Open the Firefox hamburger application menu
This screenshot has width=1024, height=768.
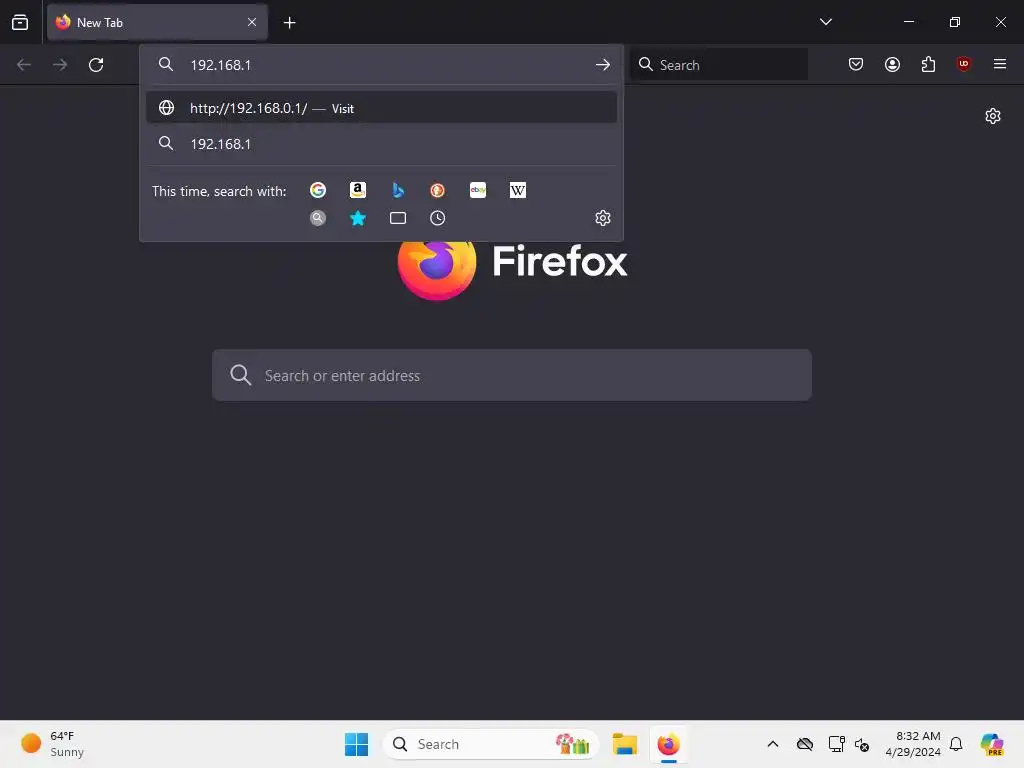click(x=1000, y=64)
